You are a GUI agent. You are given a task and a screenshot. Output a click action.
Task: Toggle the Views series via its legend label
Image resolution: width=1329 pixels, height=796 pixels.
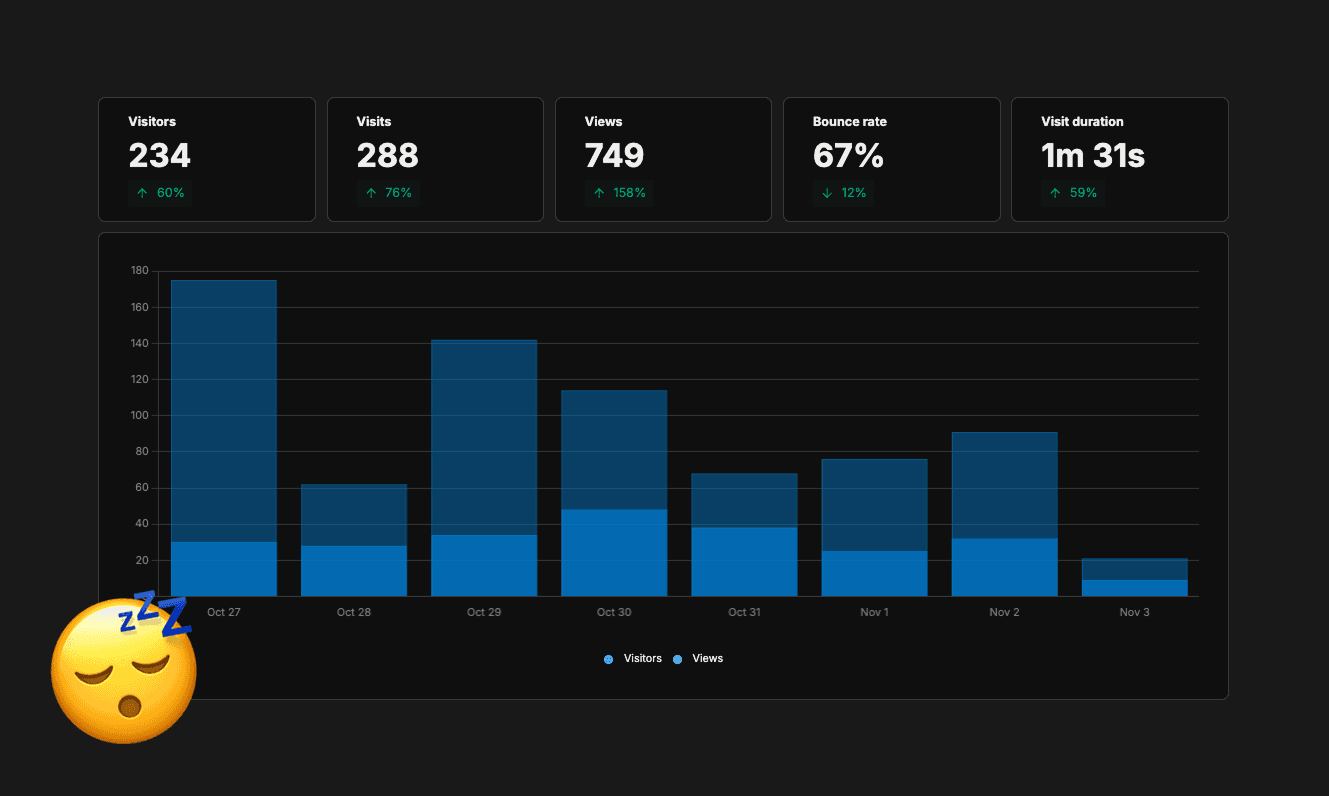click(x=707, y=658)
